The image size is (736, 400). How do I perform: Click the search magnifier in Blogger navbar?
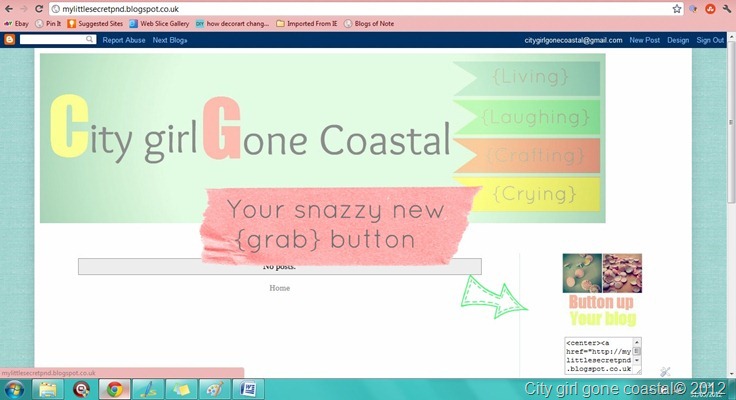click(x=89, y=39)
